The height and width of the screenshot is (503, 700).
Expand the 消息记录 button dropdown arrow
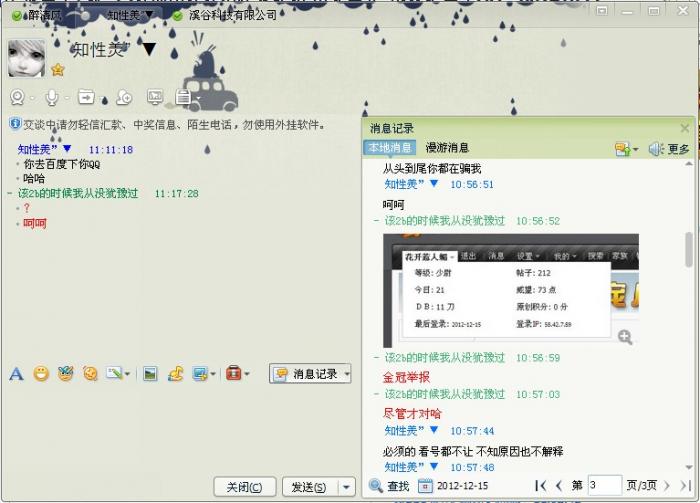[347, 374]
